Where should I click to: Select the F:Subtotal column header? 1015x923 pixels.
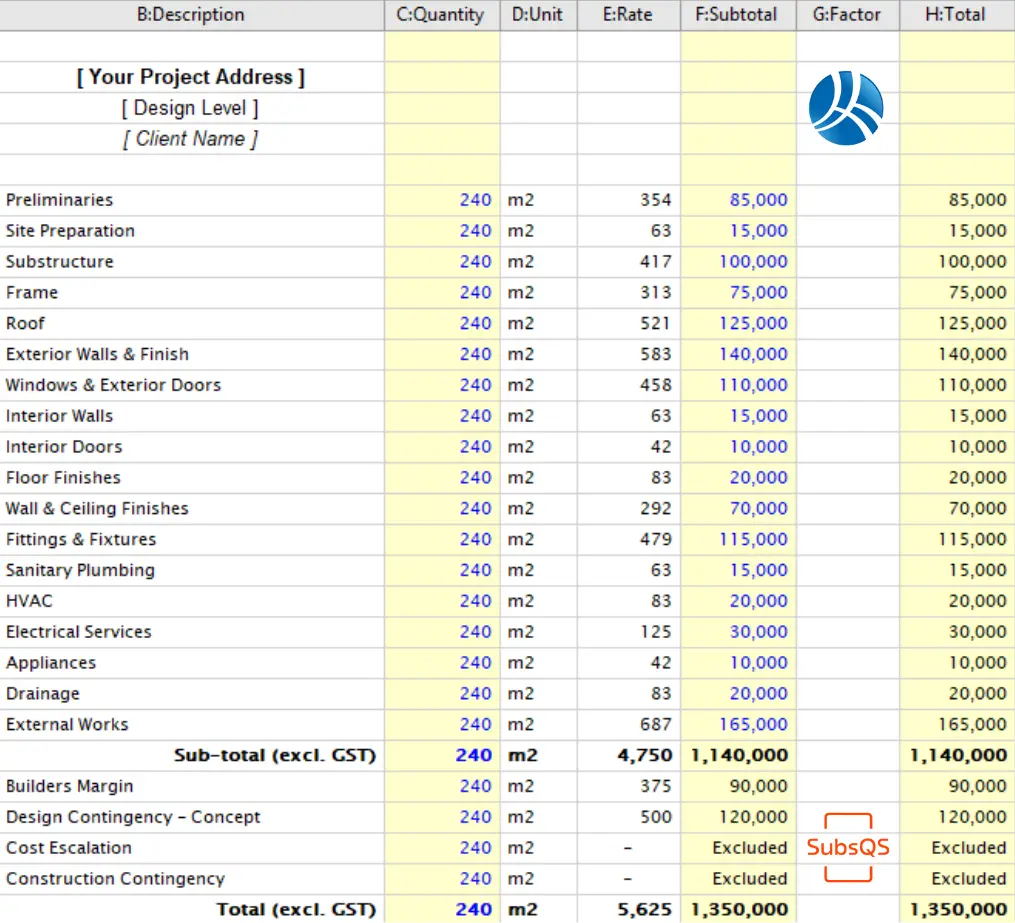736,15
